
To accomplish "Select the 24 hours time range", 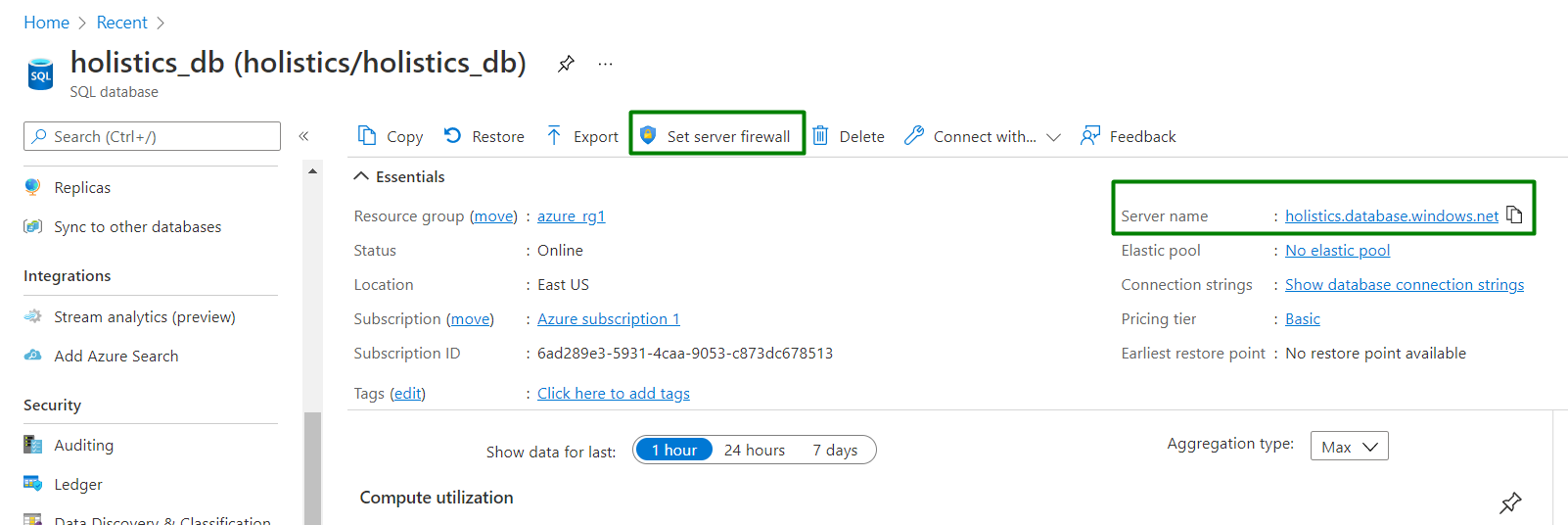I will [755, 450].
